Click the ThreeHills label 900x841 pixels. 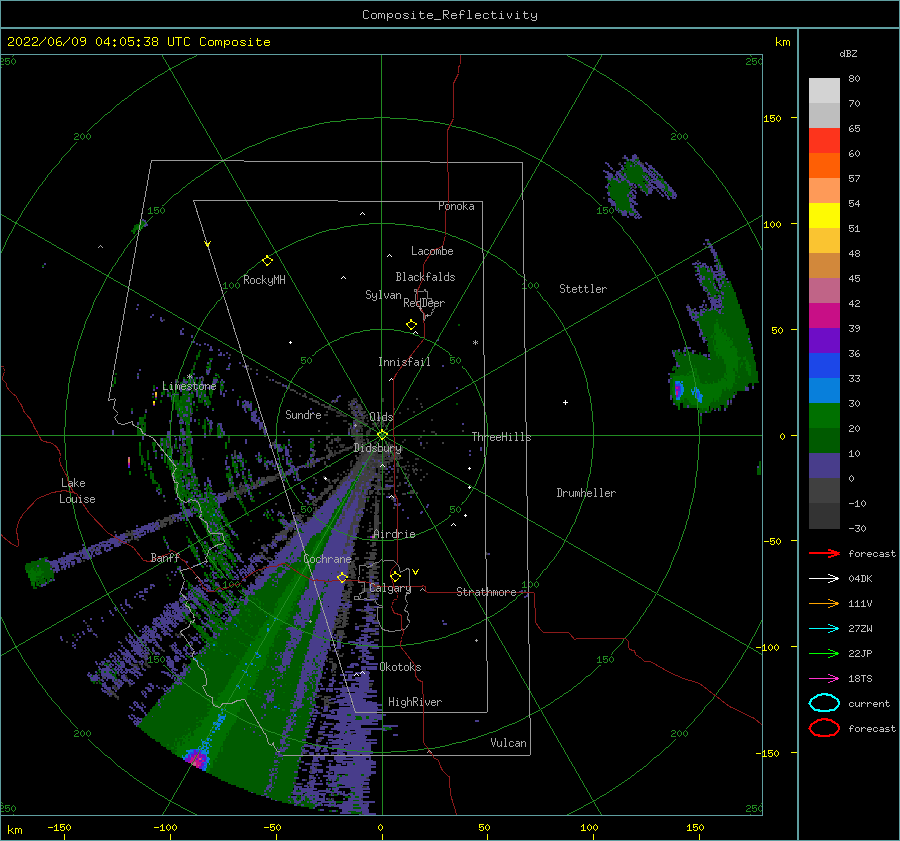[501, 437]
